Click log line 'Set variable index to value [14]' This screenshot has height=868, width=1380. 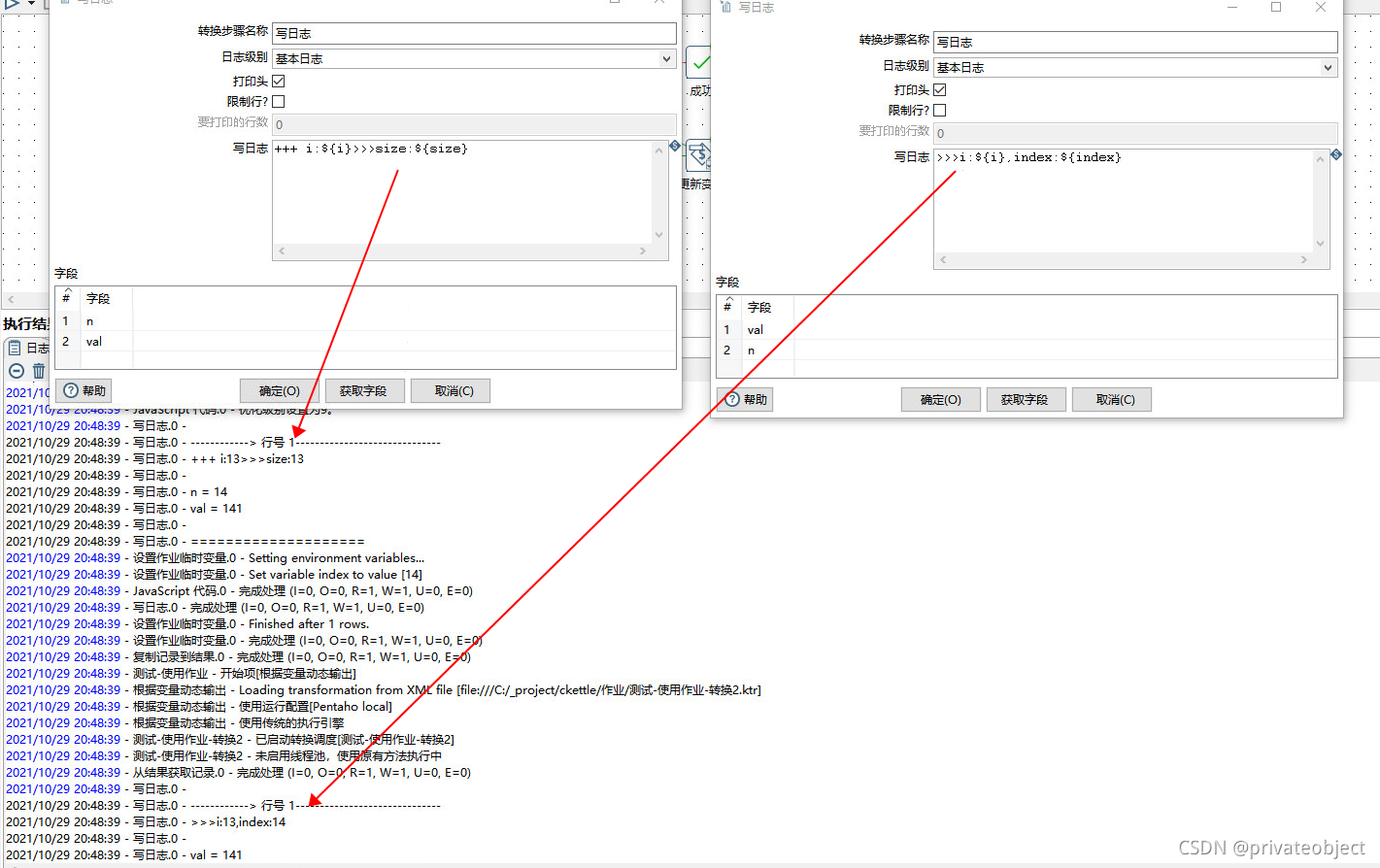(x=335, y=575)
